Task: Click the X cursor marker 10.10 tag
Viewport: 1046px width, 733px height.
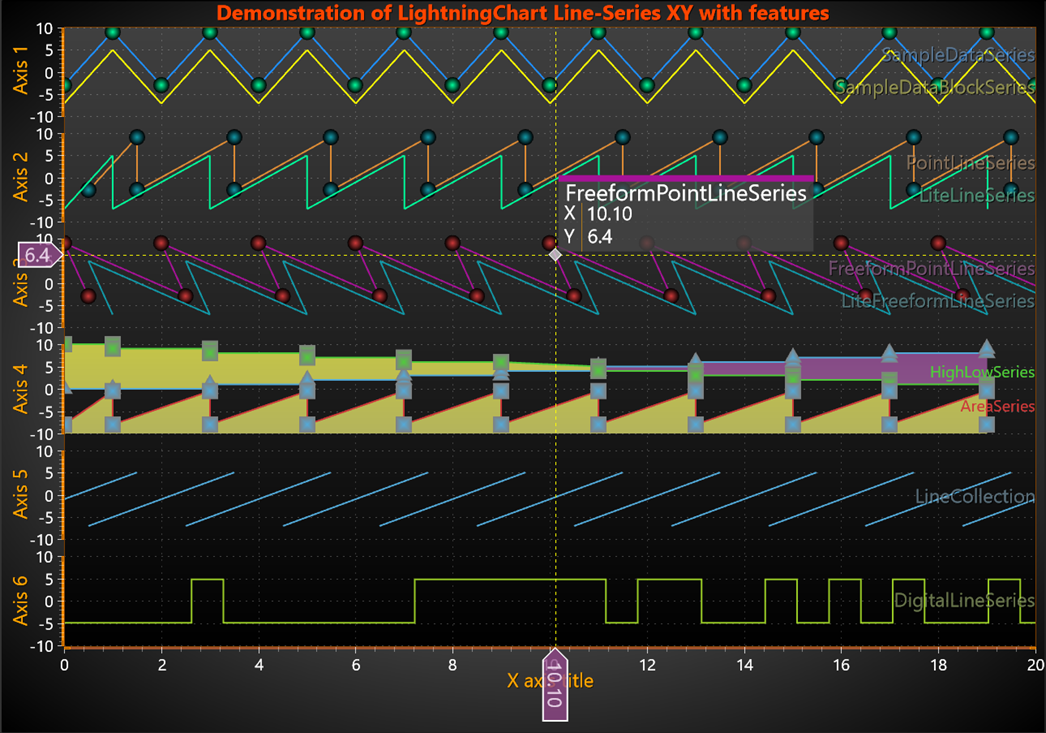Action: point(554,686)
